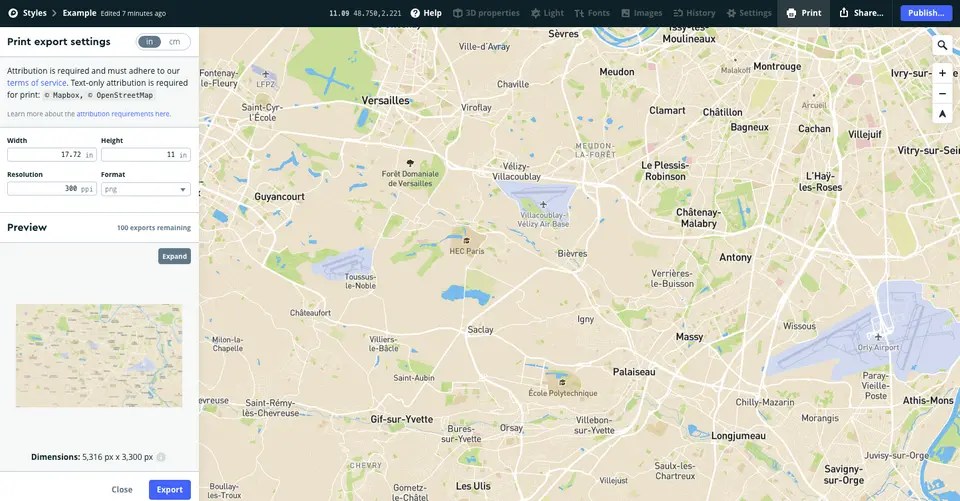Click the Resolution input field
960x501 pixels.
pyautogui.click(x=51, y=189)
